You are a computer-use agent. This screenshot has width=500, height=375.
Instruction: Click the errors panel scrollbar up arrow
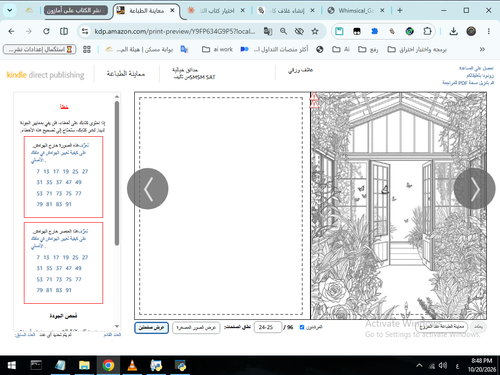pos(117,97)
